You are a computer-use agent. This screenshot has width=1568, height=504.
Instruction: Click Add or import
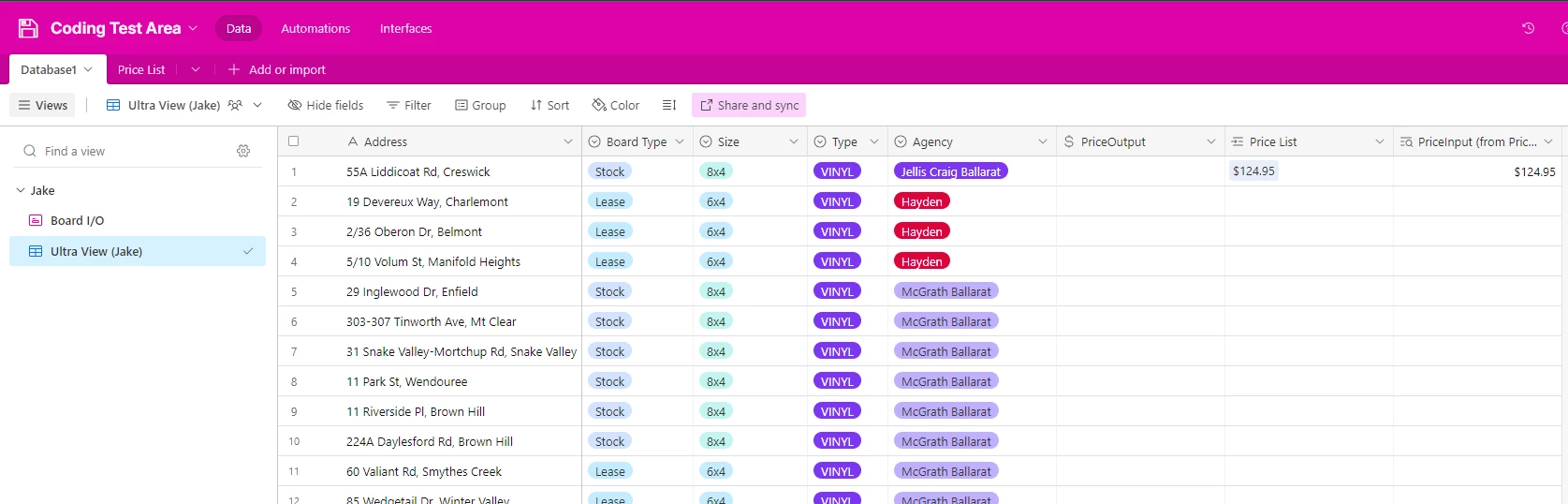(277, 69)
